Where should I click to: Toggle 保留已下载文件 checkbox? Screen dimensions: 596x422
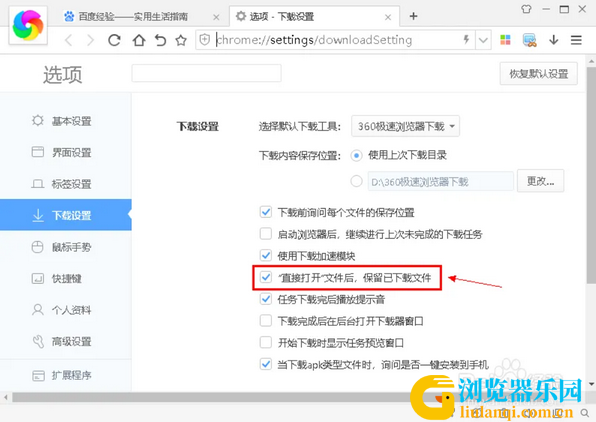tap(266, 277)
